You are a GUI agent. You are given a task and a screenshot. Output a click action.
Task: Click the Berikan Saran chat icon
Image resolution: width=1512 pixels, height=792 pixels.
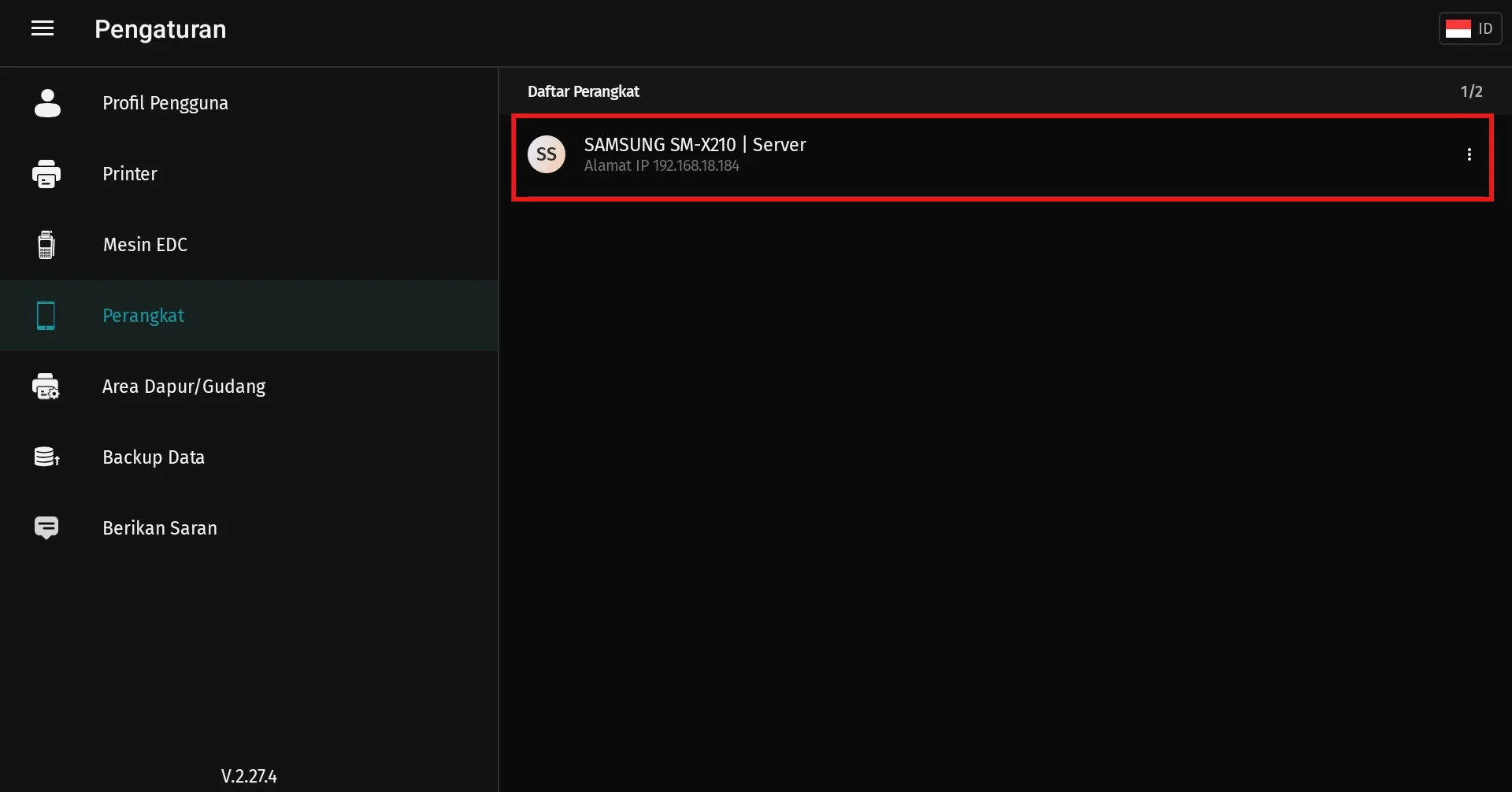click(x=46, y=527)
